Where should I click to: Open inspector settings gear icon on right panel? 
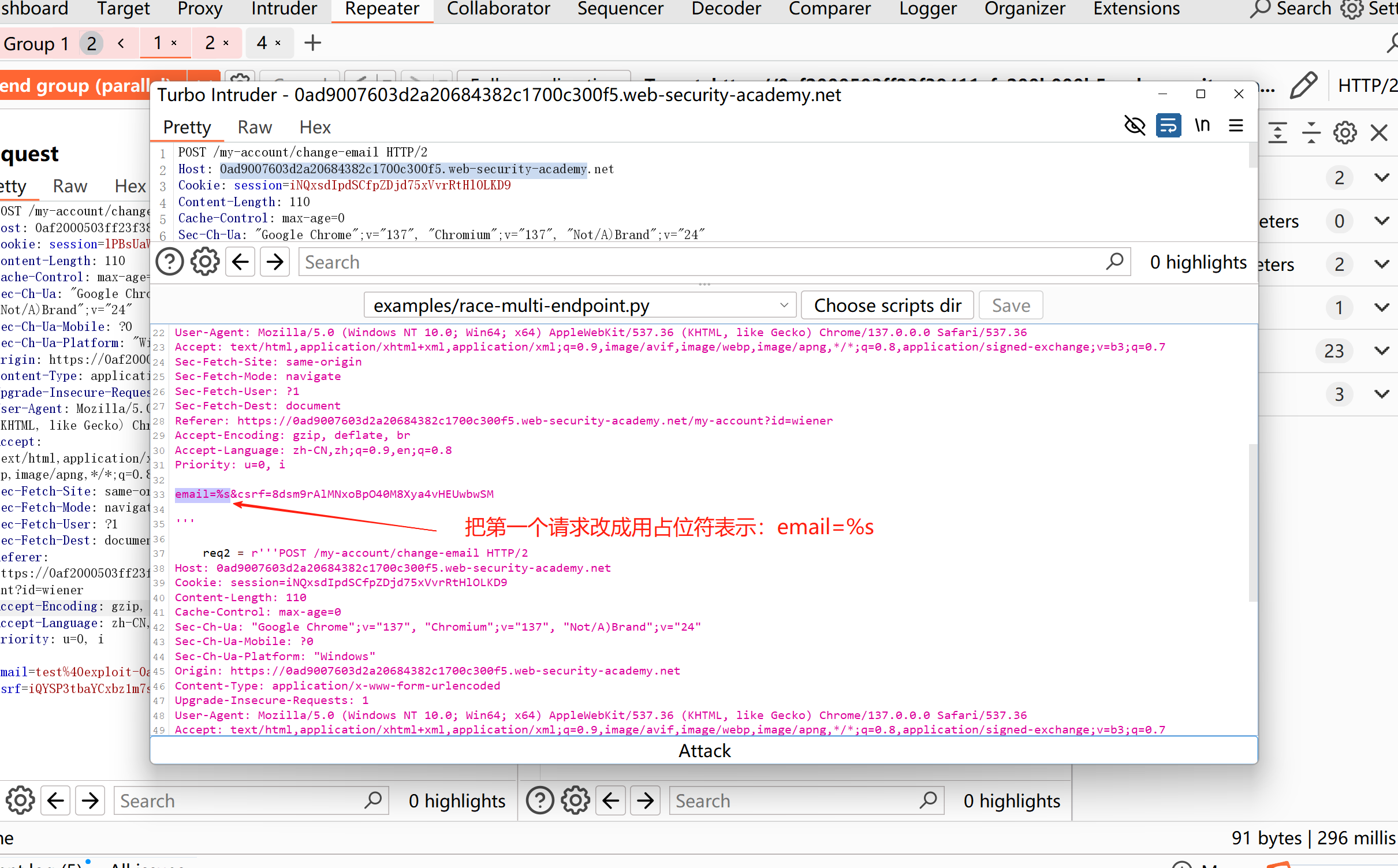[x=1344, y=133]
